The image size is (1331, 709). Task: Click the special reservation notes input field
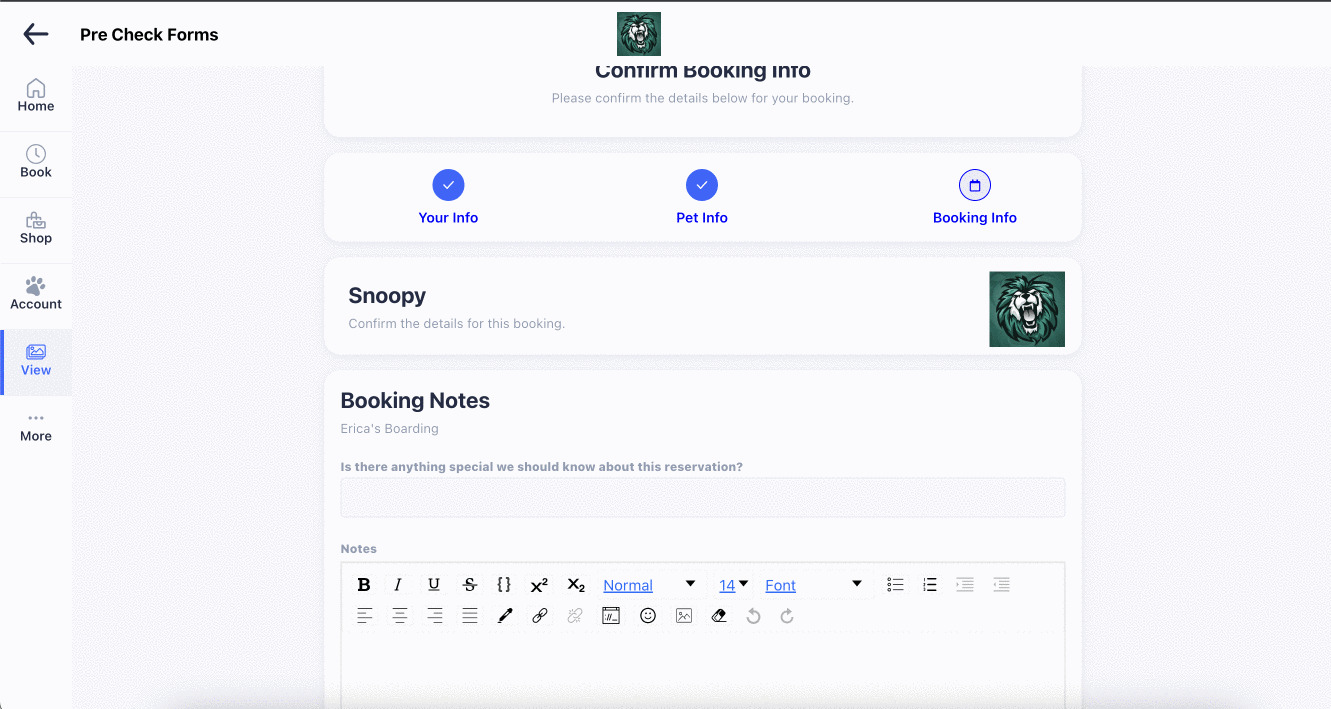(x=702, y=497)
